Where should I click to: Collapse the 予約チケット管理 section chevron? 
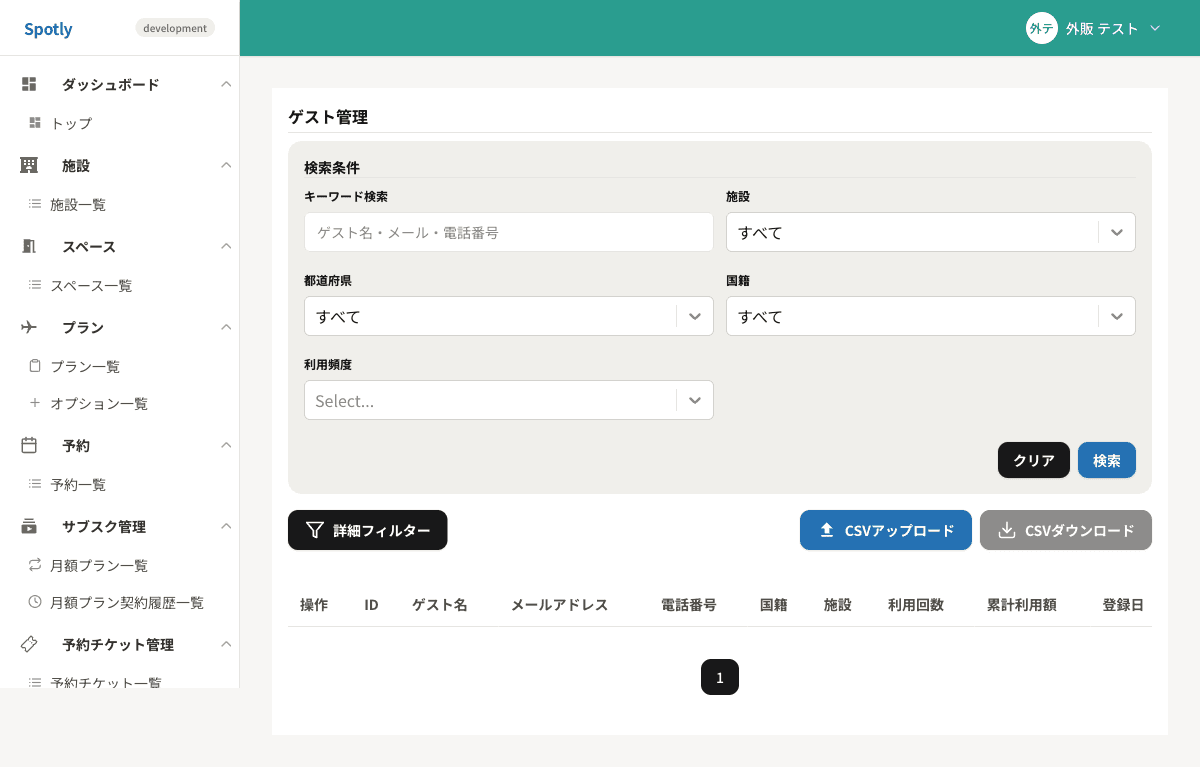226,644
